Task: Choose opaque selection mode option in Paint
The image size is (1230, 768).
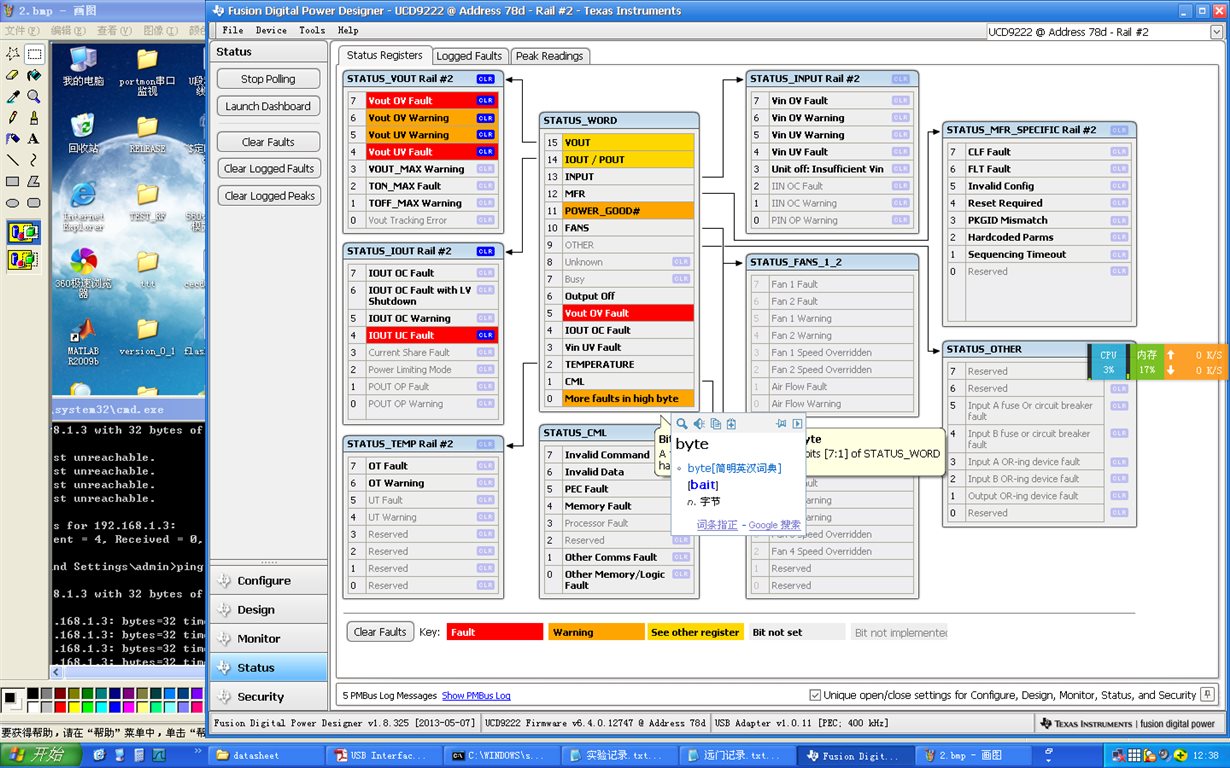Action: click(24, 234)
